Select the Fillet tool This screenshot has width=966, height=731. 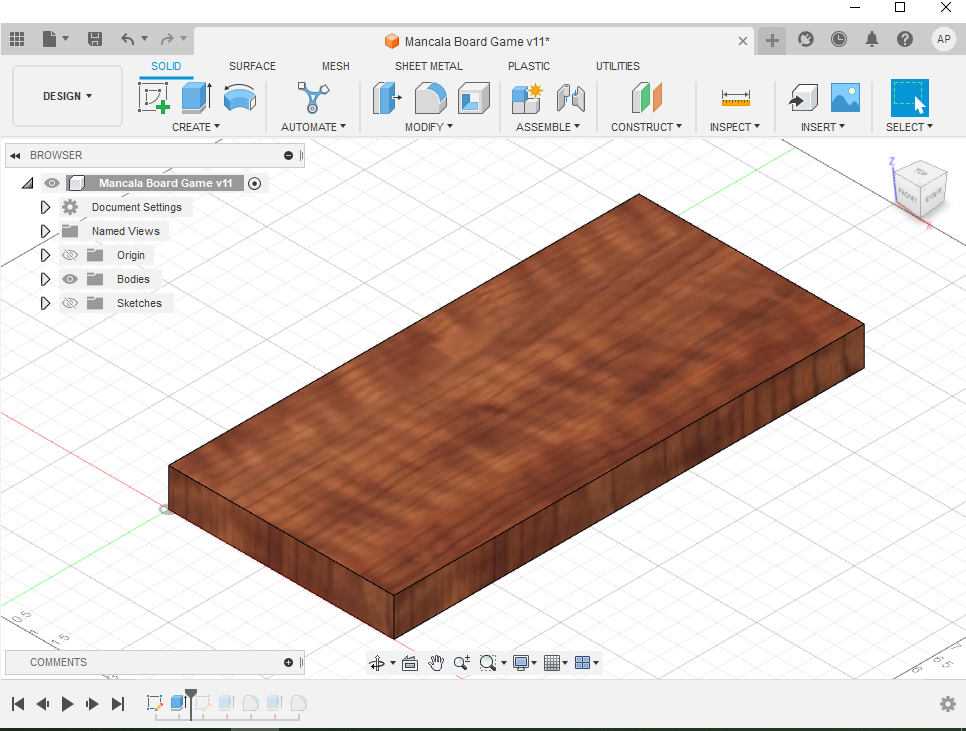430,98
